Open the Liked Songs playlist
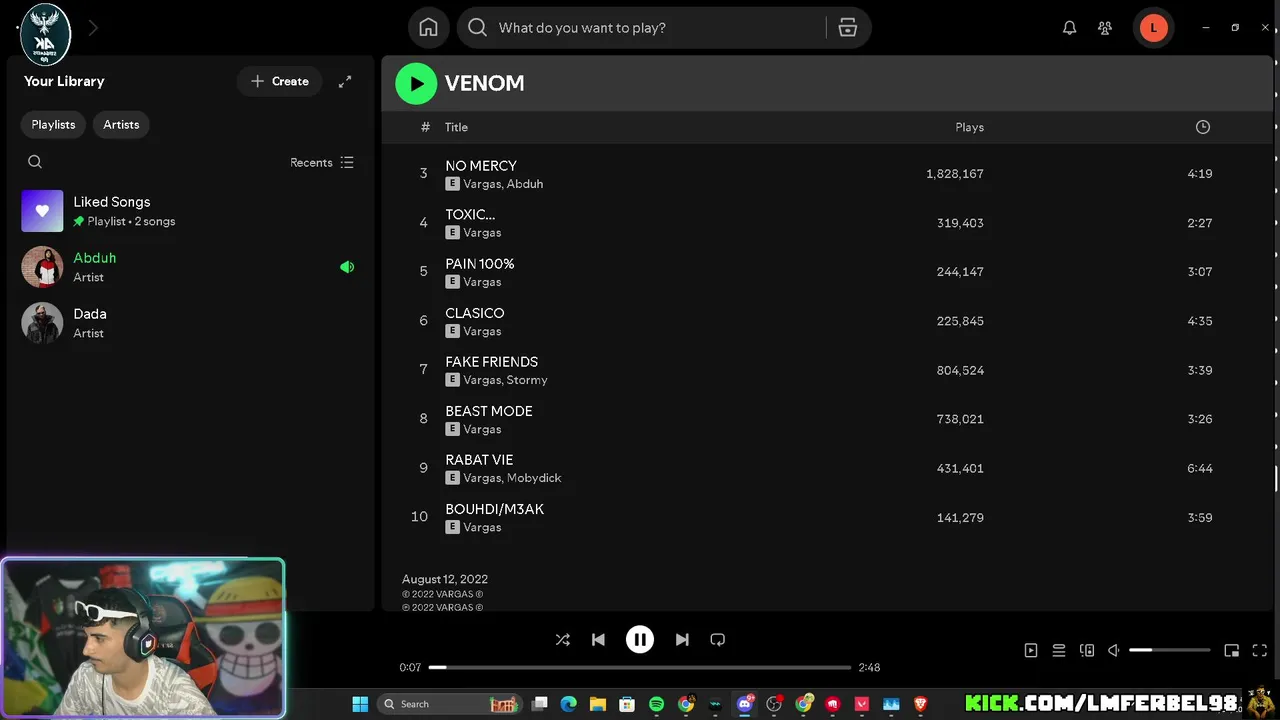Viewport: 1280px width, 720px height. pyautogui.click(x=190, y=211)
